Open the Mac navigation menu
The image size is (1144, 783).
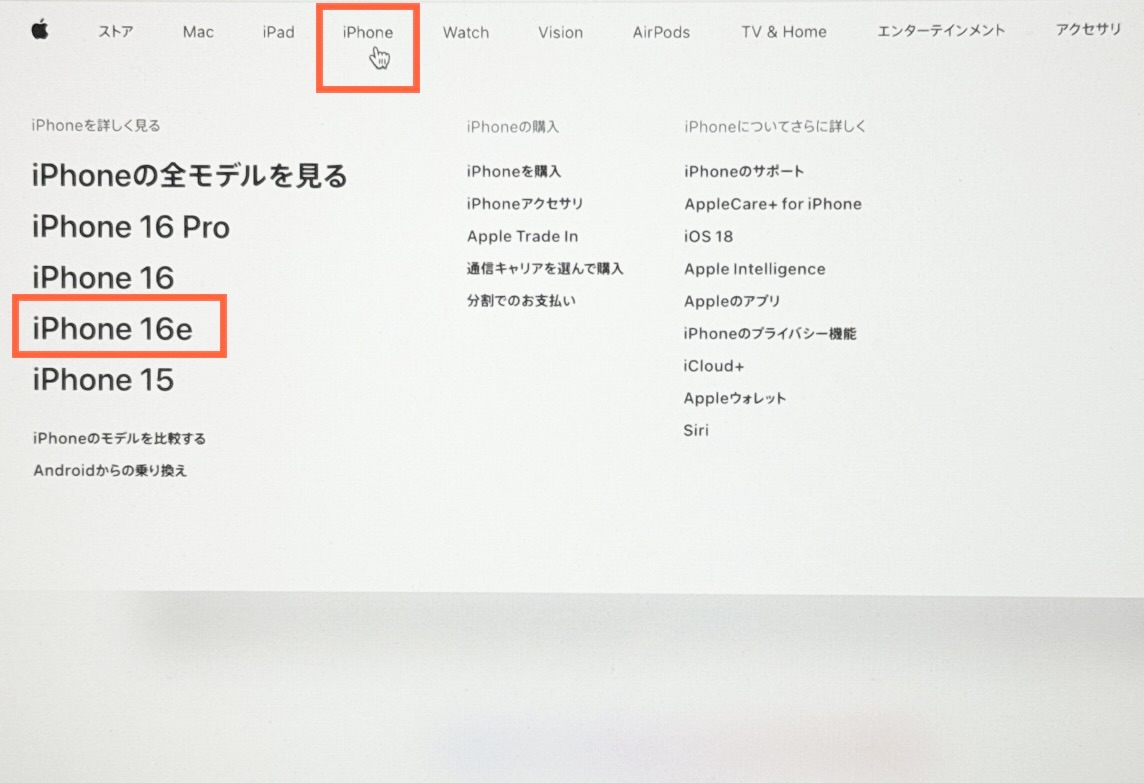(198, 32)
